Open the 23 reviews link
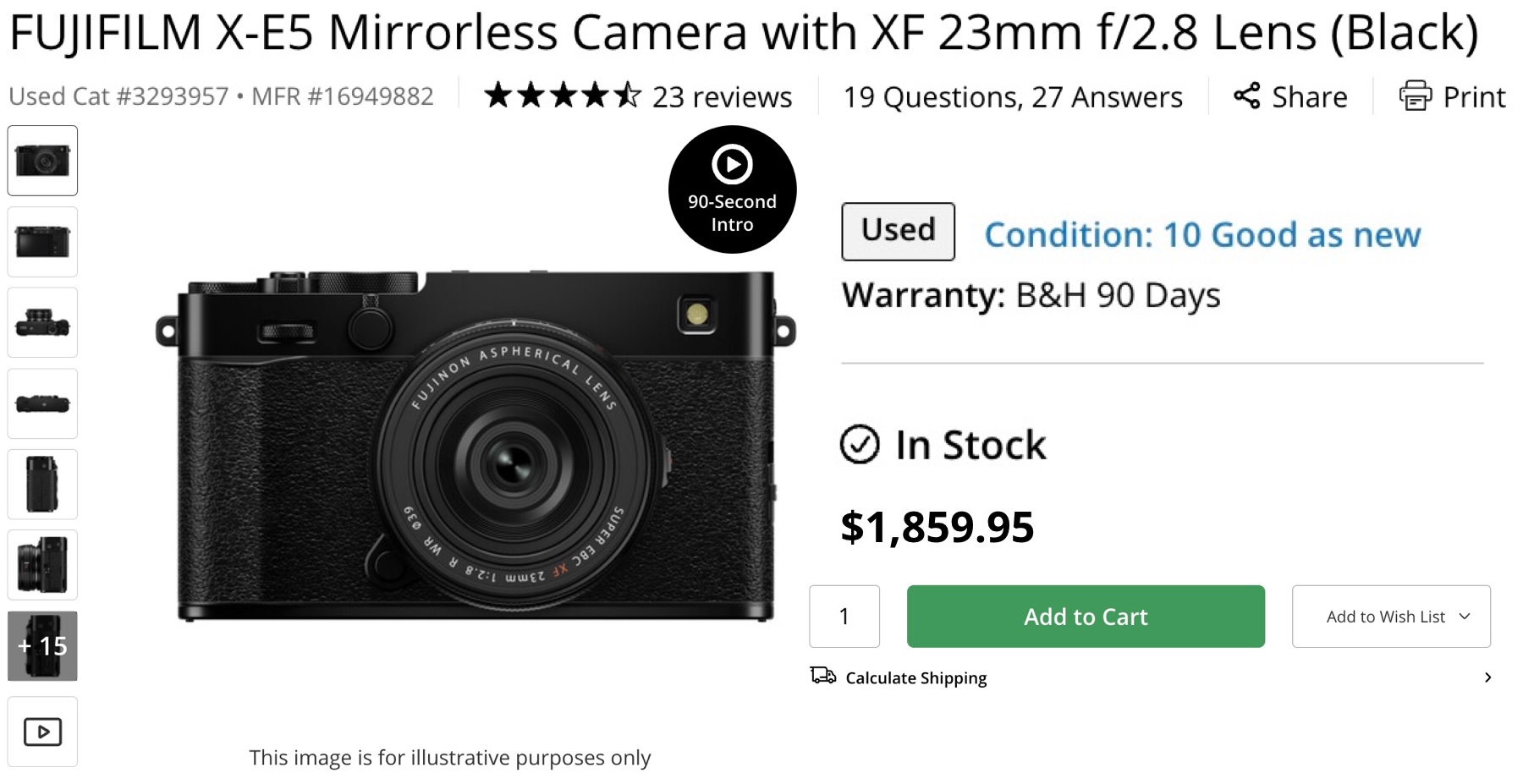The width and height of the screenshot is (1523, 784). (x=720, y=96)
